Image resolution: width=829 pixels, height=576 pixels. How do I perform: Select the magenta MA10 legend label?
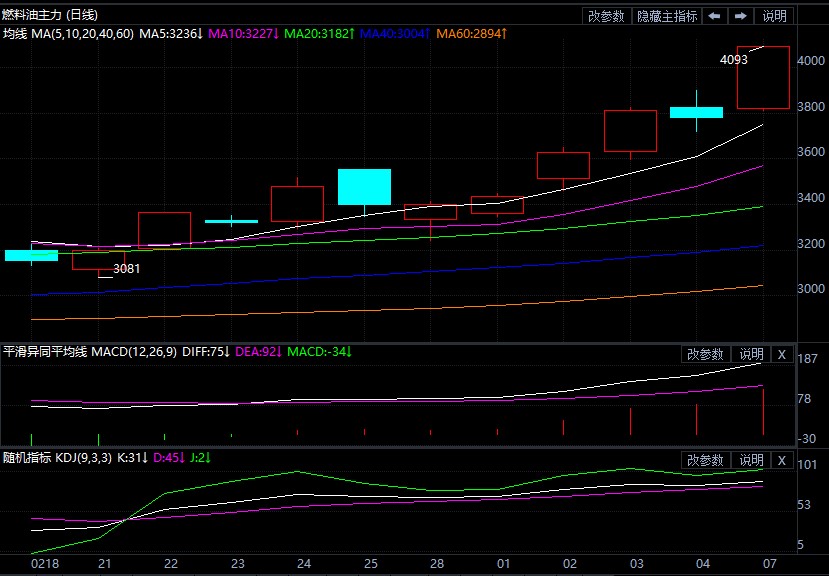click(244, 34)
